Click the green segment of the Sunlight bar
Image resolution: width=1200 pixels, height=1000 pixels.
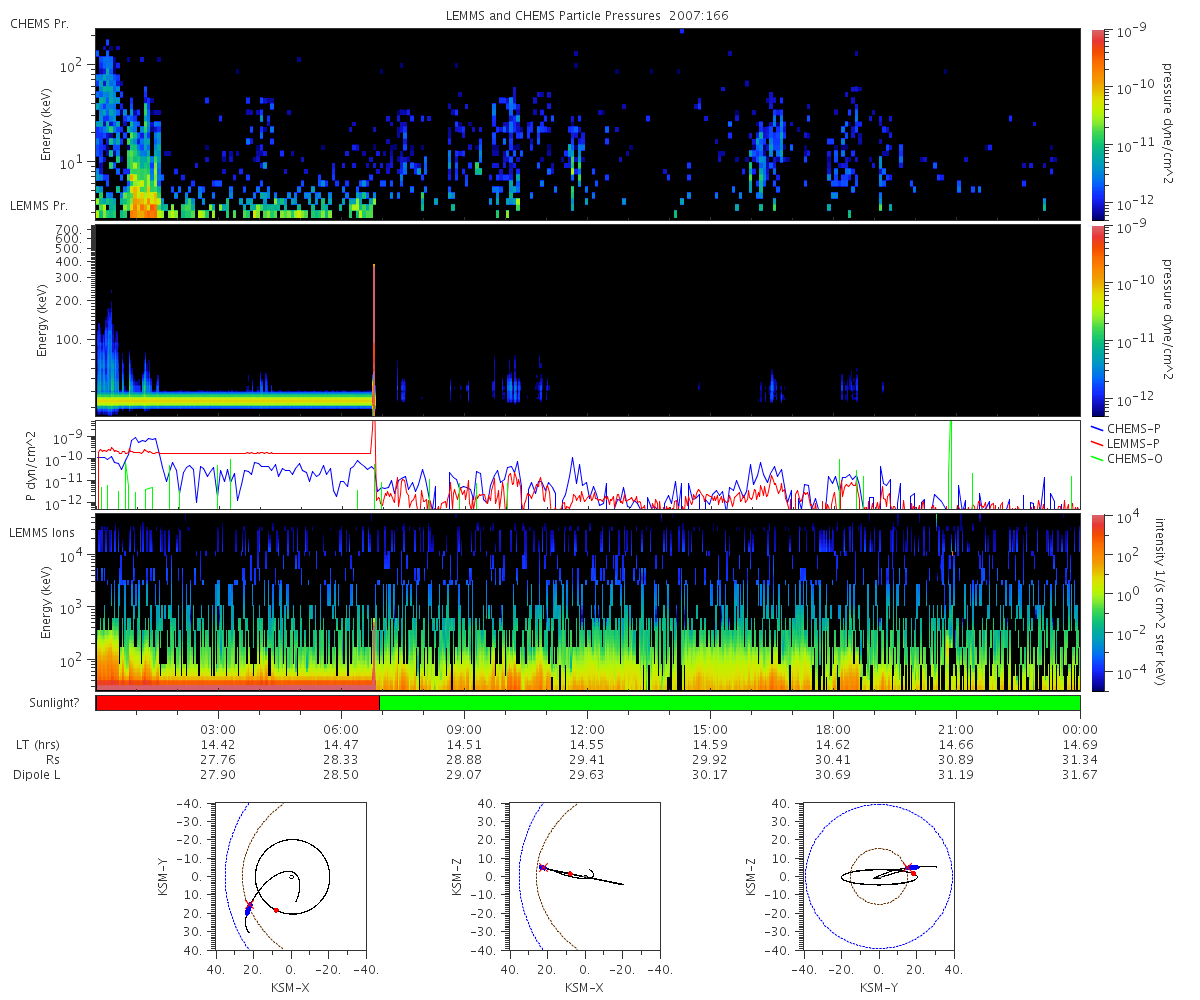tap(730, 703)
